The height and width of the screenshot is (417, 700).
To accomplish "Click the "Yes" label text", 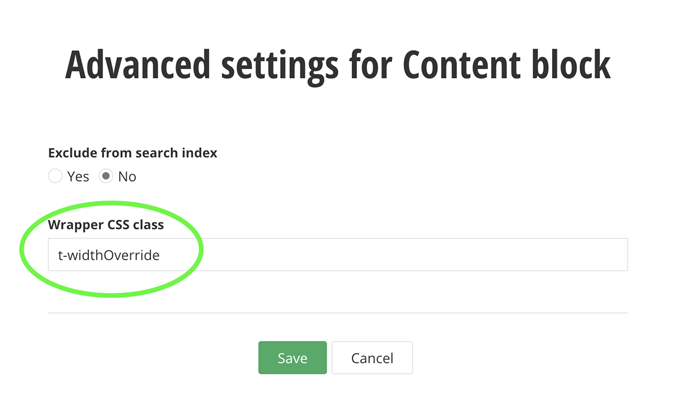I will pyautogui.click(x=78, y=177).
